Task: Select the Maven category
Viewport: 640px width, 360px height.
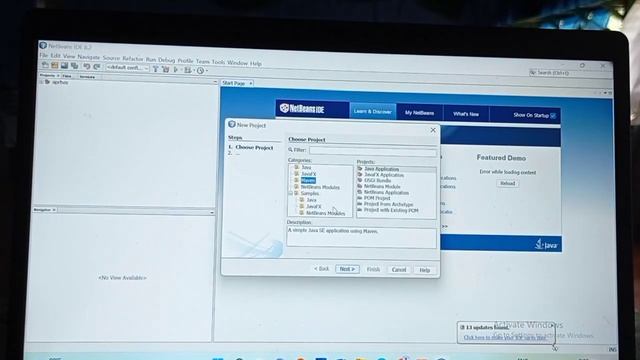Action: point(308,180)
